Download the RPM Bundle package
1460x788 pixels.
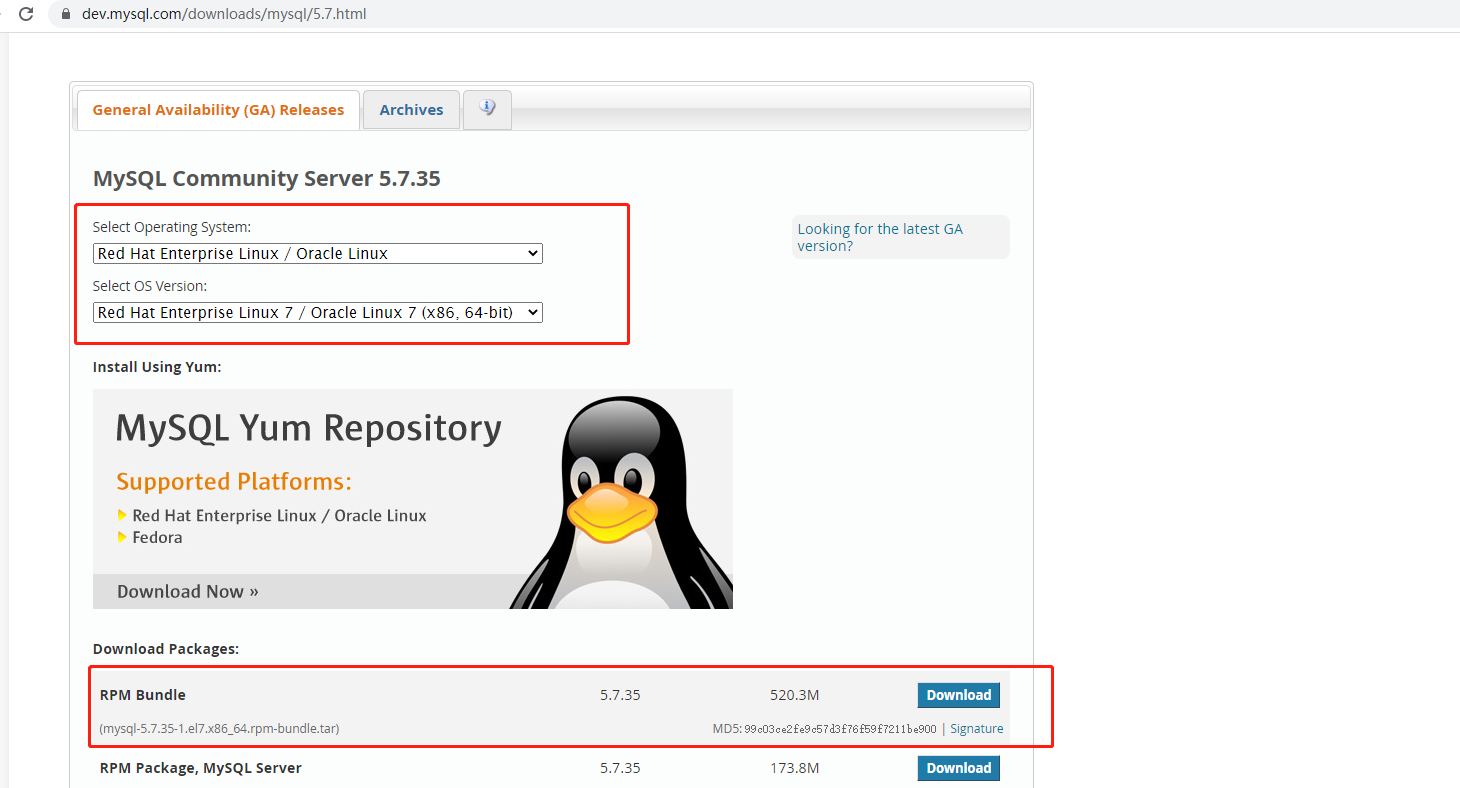pos(958,695)
